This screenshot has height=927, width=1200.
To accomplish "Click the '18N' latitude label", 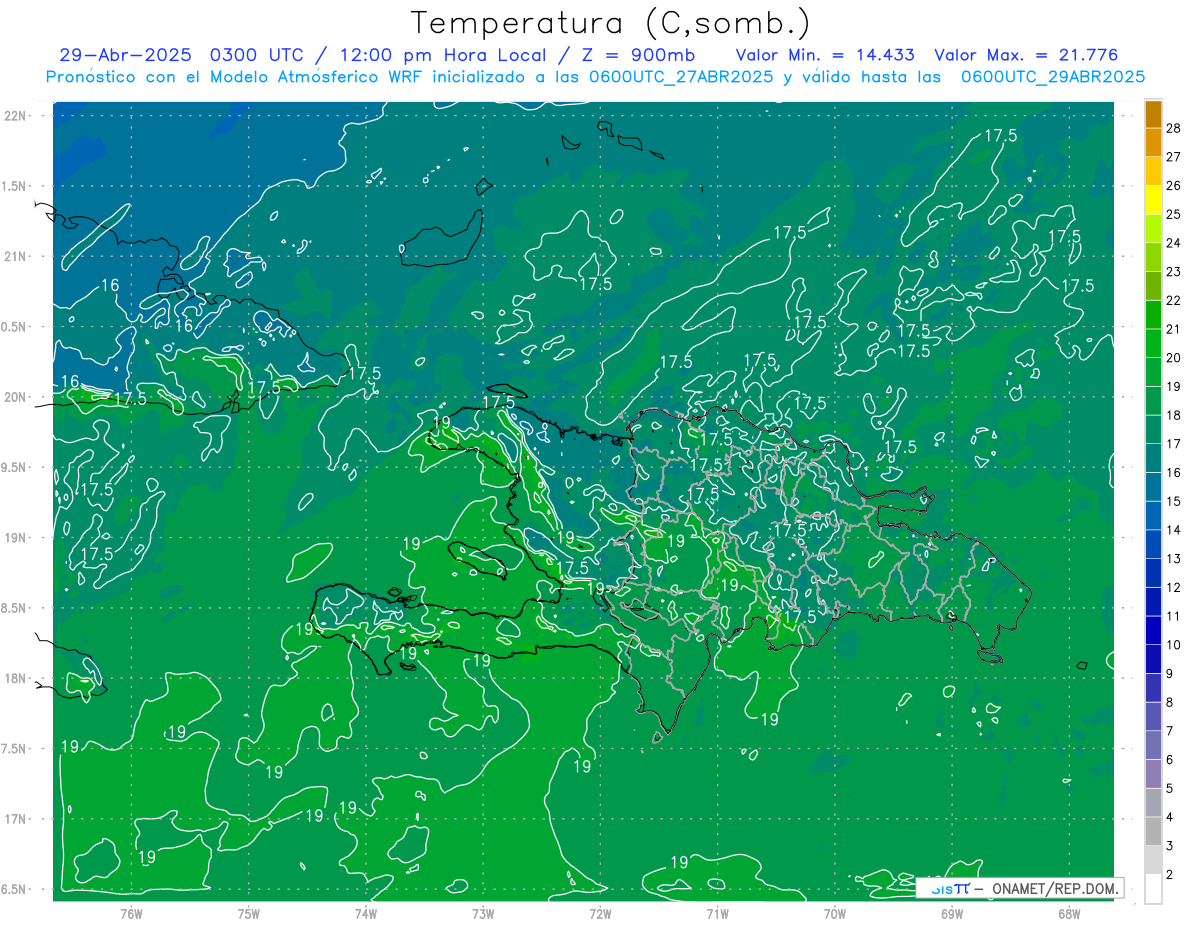I will coord(15,678).
